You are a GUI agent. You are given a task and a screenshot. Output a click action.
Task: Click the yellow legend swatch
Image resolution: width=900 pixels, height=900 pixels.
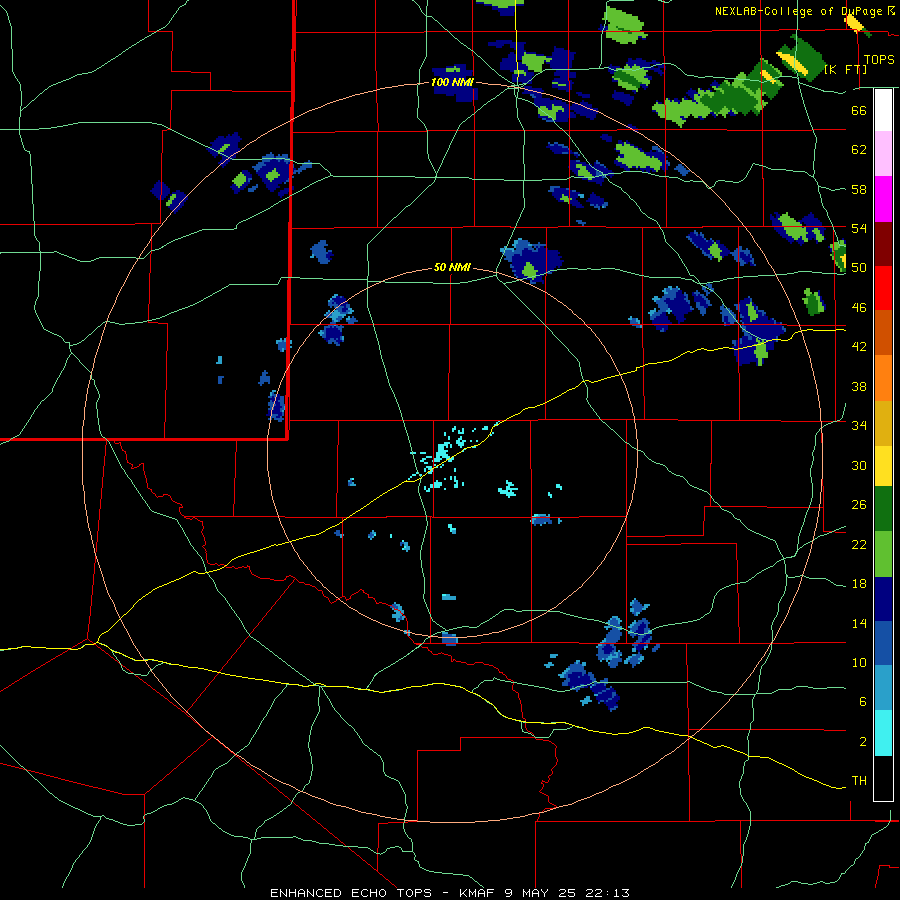click(883, 466)
